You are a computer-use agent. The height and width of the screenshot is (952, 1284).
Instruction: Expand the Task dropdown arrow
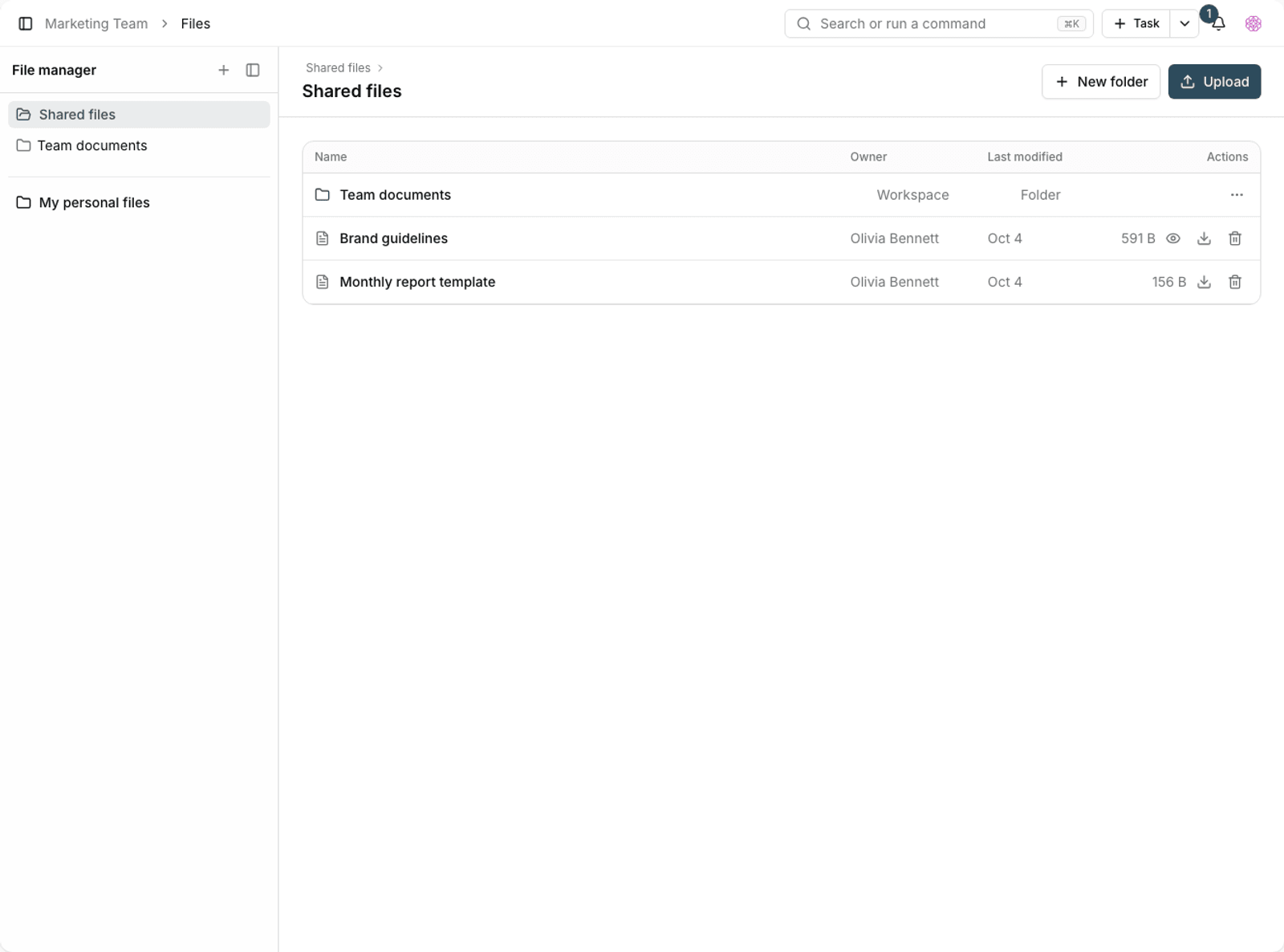point(1184,23)
